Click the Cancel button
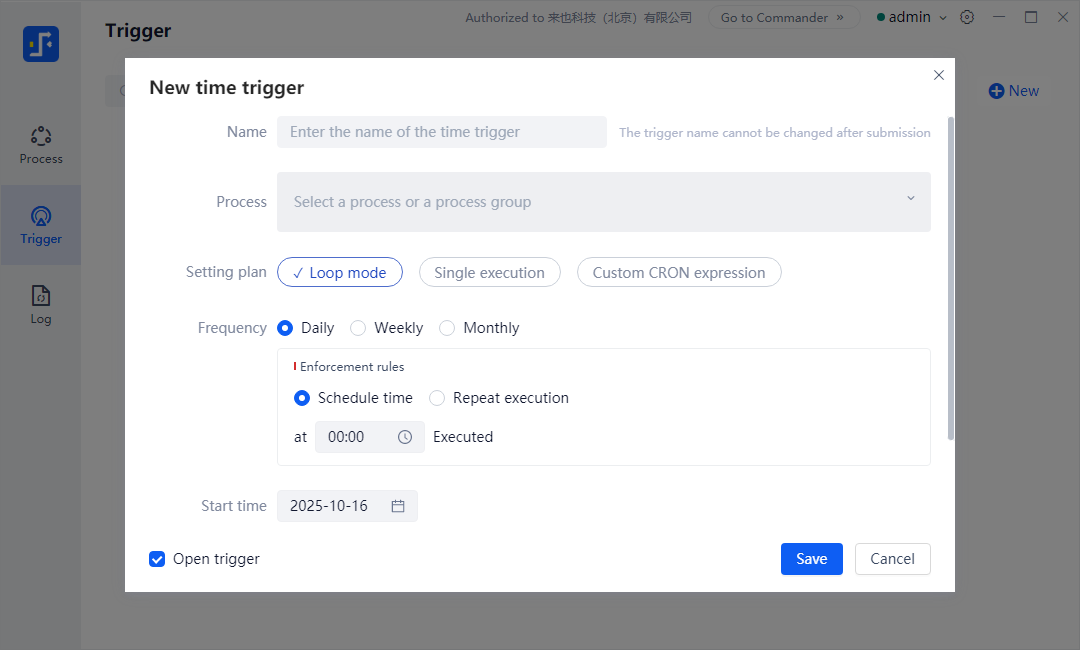 coord(892,559)
